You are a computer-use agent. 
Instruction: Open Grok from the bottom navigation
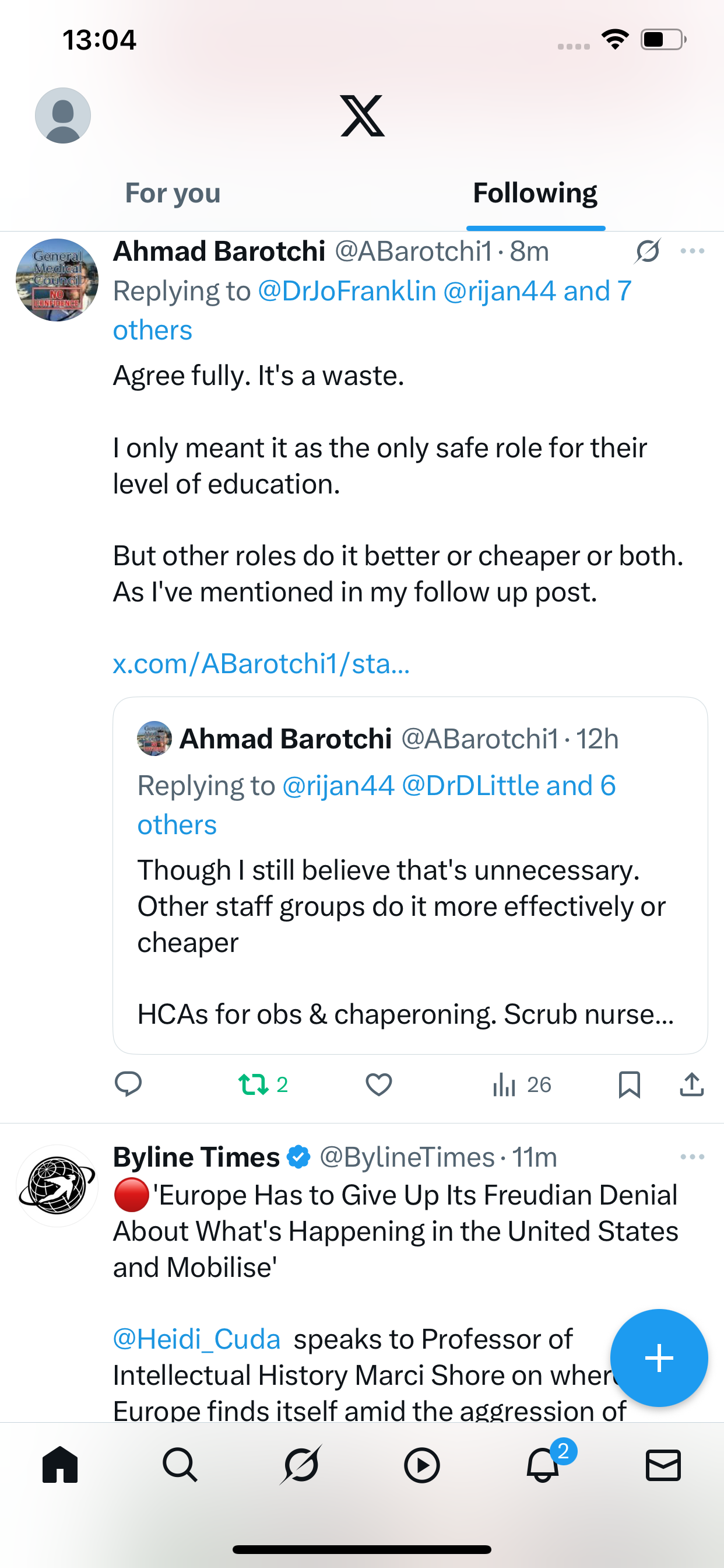tap(301, 1465)
